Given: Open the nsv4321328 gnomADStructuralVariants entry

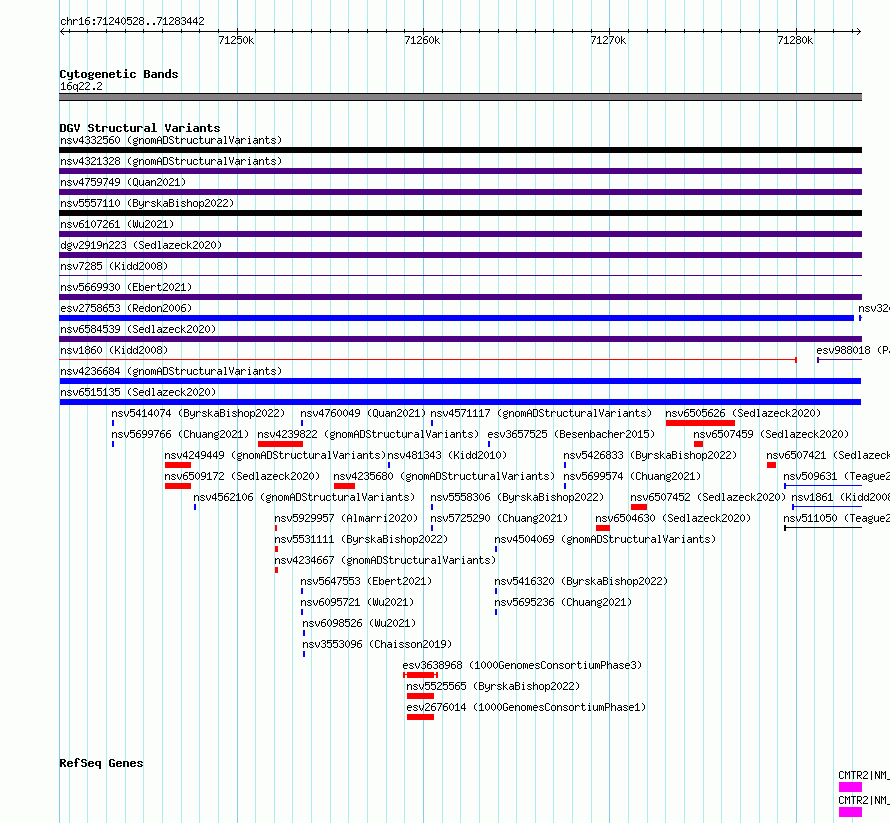Looking at the screenshot, I should pyautogui.click(x=171, y=161).
